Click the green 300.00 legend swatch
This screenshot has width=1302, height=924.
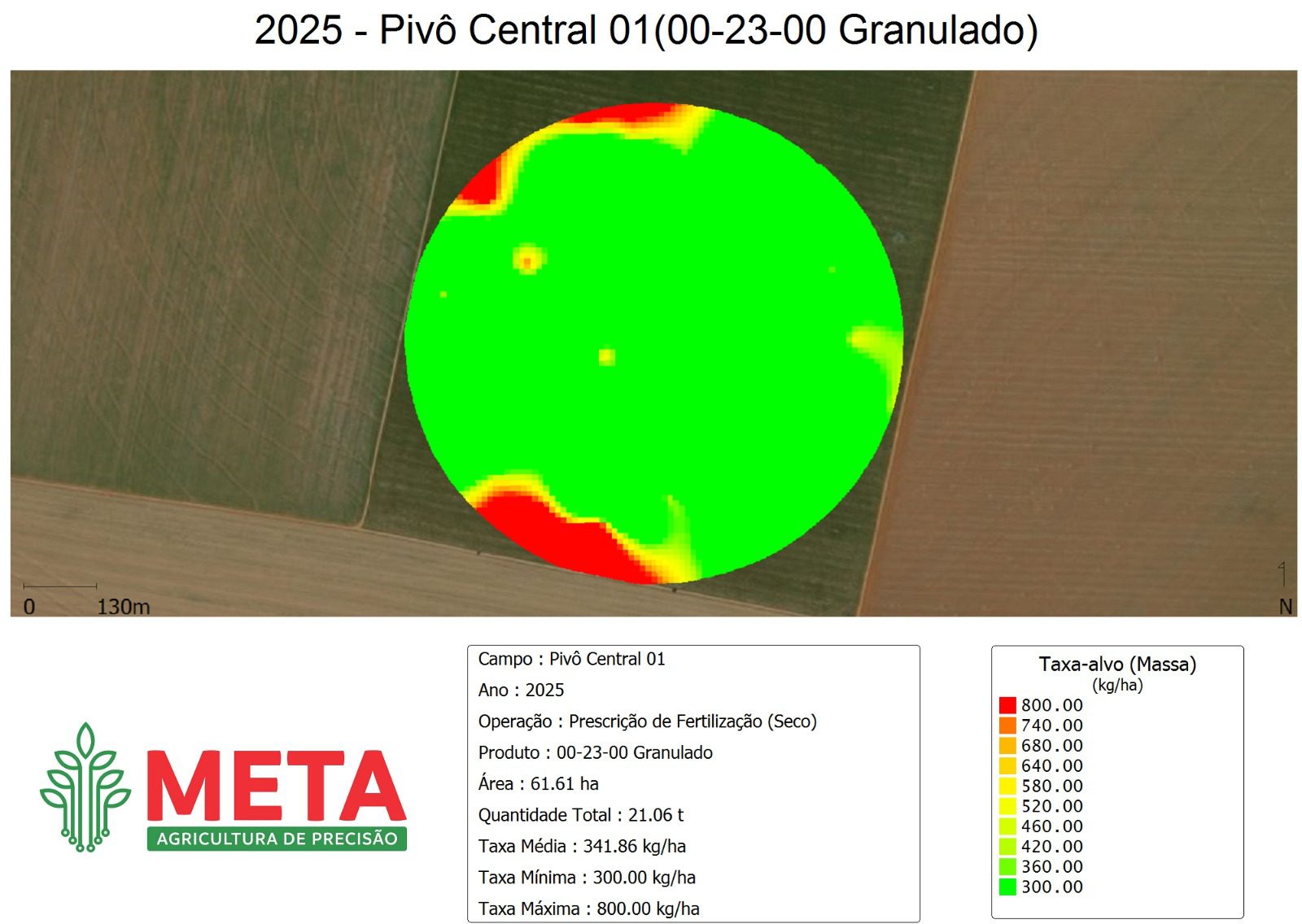tap(1007, 887)
